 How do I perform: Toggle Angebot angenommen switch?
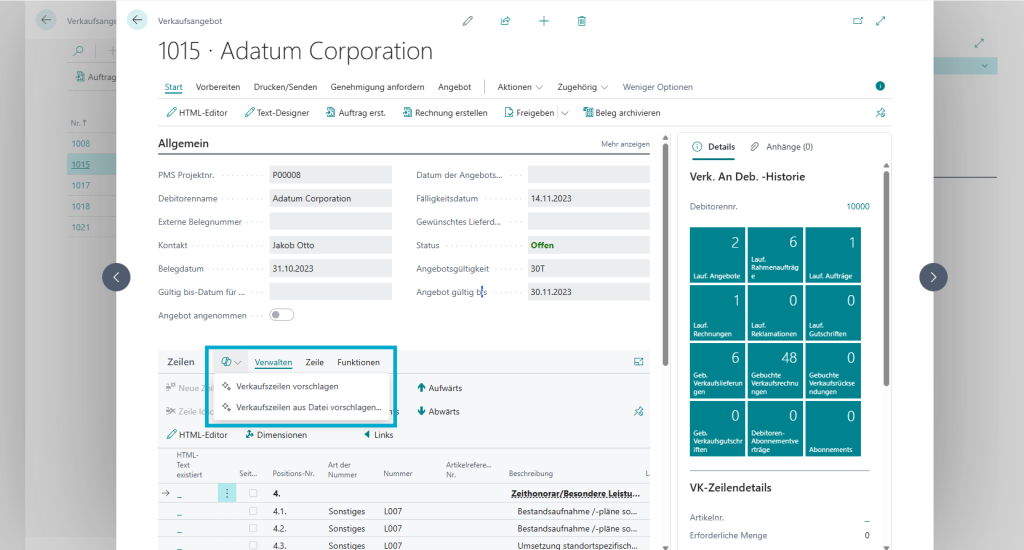[x=282, y=315]
